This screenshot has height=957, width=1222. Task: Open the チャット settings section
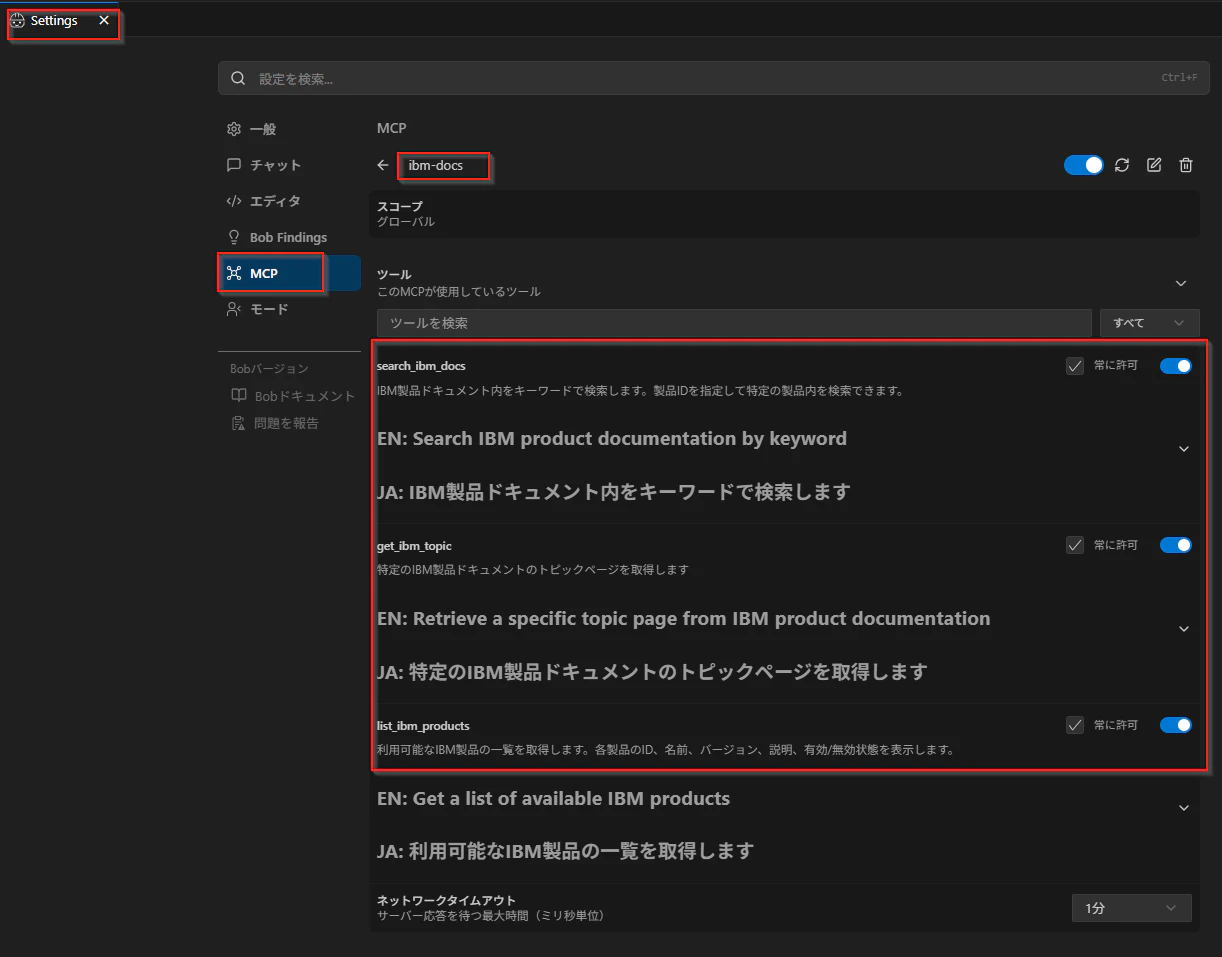click(x=289, y=165)
